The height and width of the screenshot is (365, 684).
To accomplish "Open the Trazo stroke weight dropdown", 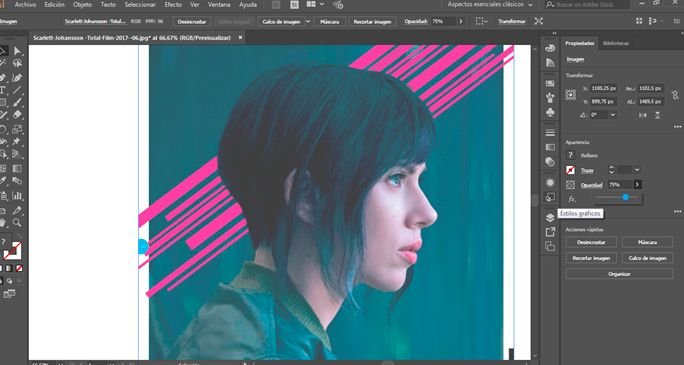I will [637, 170].
